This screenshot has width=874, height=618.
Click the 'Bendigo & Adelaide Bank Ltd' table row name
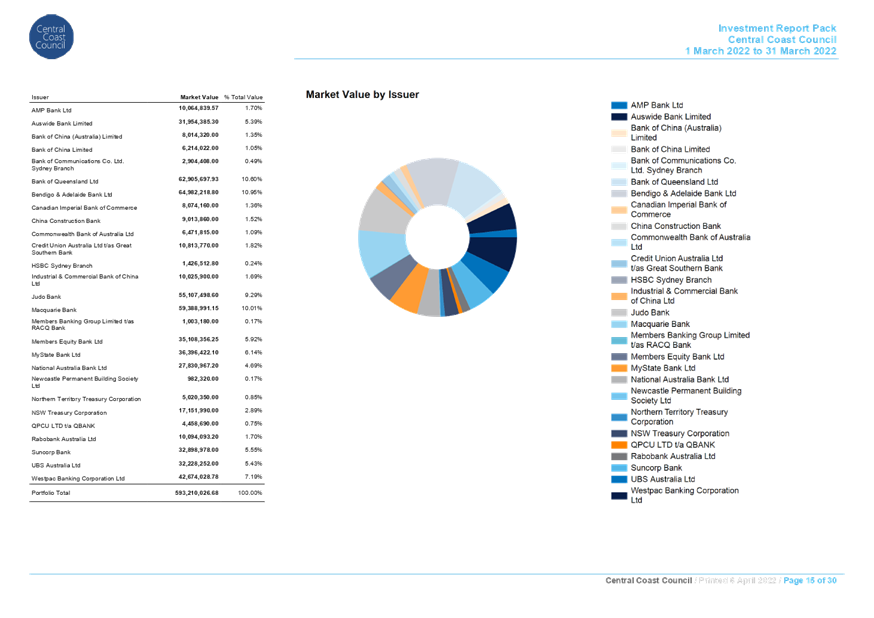(72, 194)
